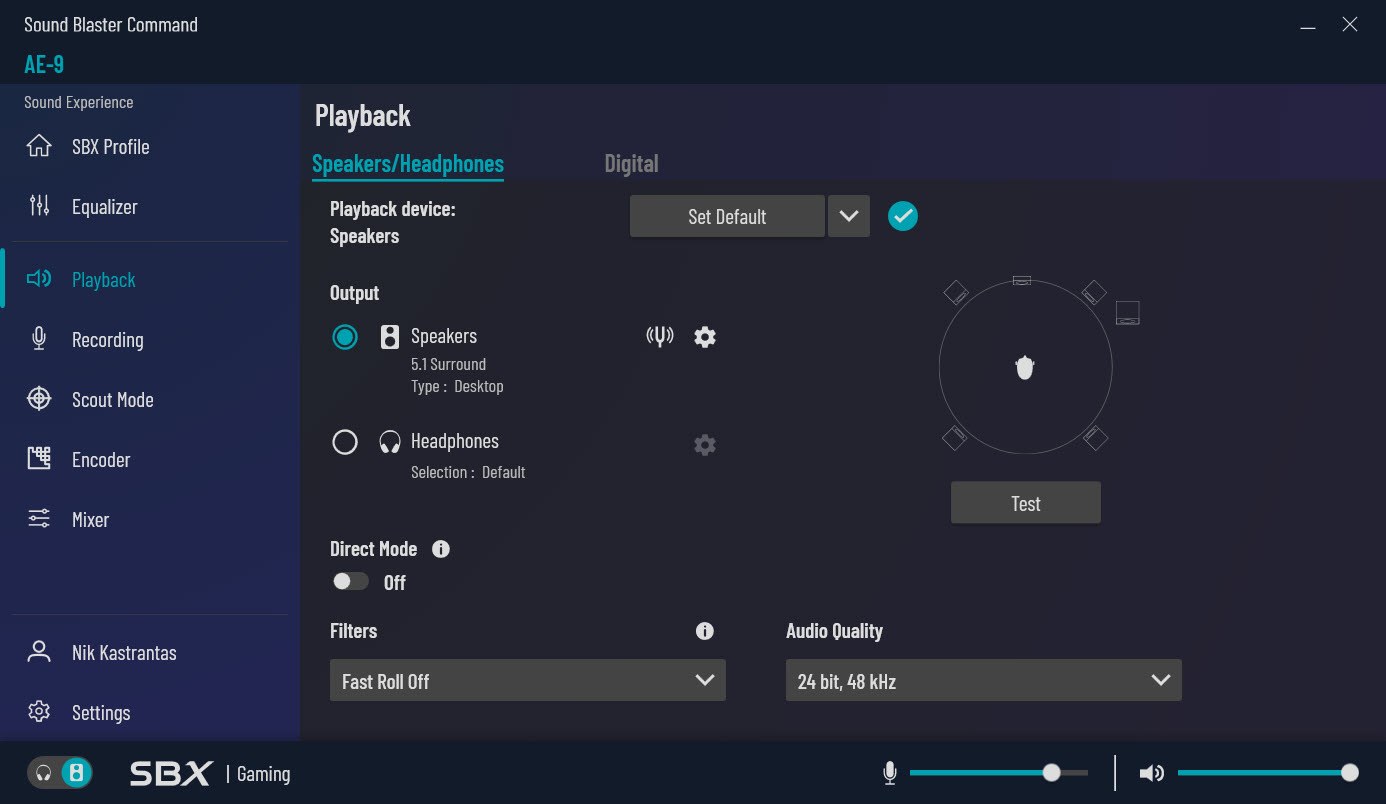Open the Recording menu item
Screen dimensions: 1386x804
click(x=108, y=340)
